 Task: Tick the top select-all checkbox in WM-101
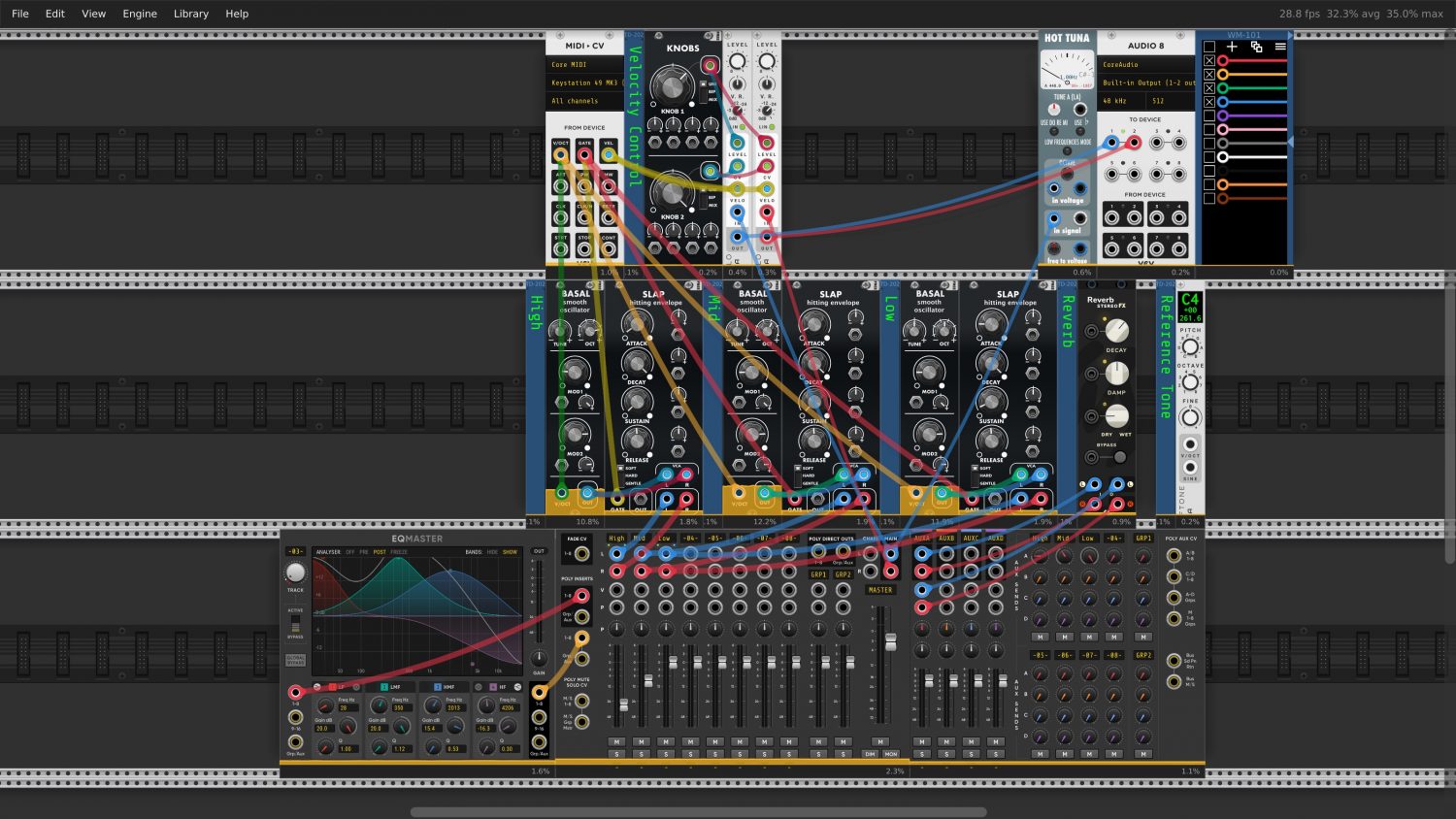click(1208, 47)
